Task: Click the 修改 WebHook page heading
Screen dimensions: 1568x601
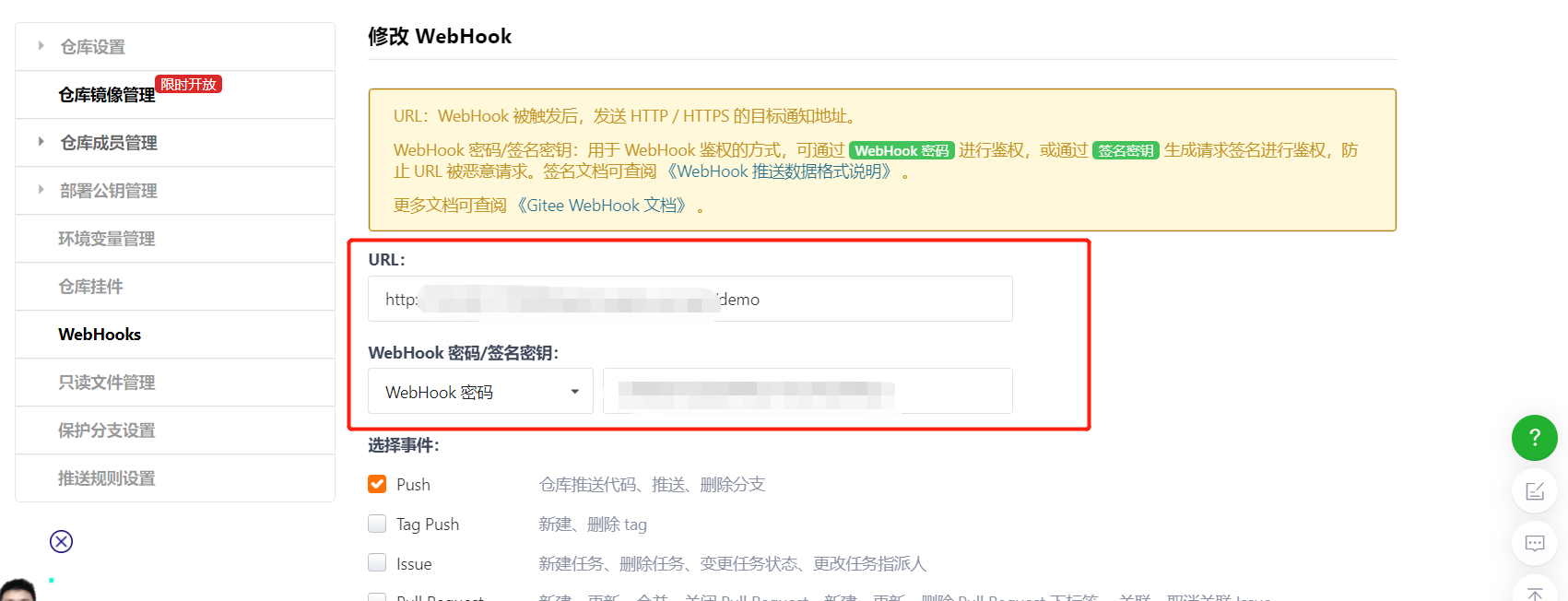Action: [440, 36]
